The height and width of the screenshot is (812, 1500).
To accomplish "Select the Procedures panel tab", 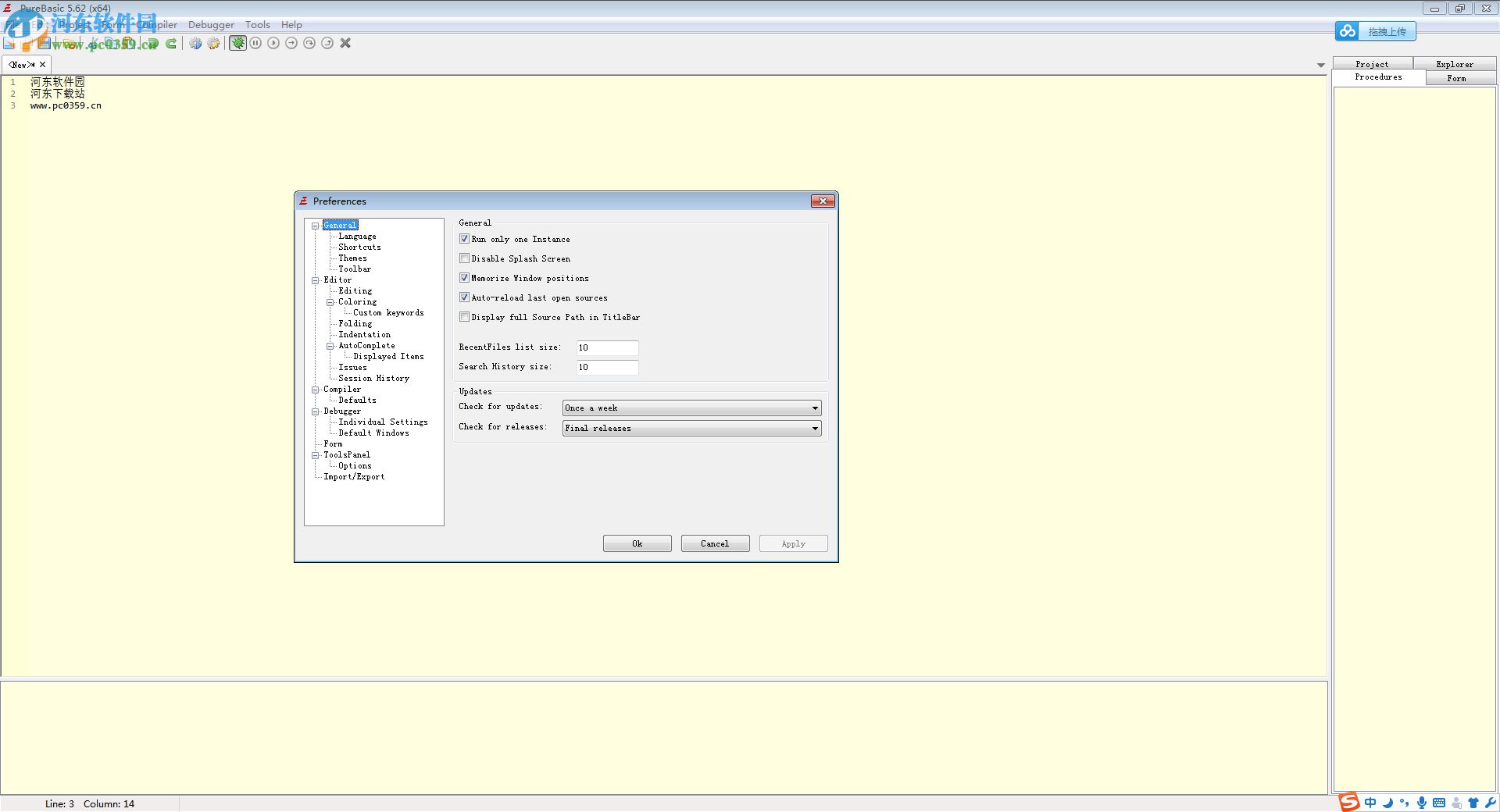I will point(1379,77).
